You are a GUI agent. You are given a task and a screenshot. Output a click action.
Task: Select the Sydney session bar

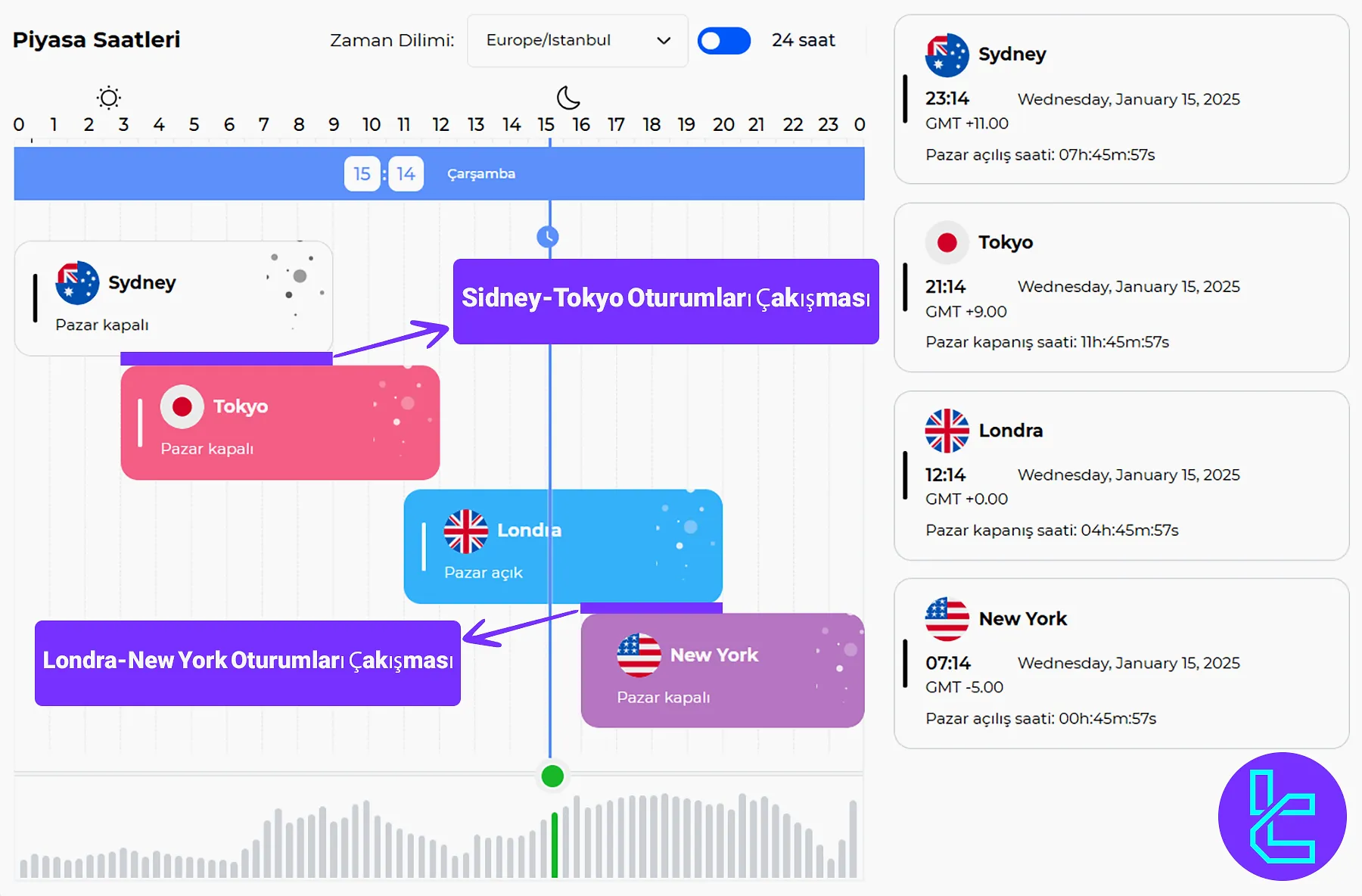click(x=173, y=298)
